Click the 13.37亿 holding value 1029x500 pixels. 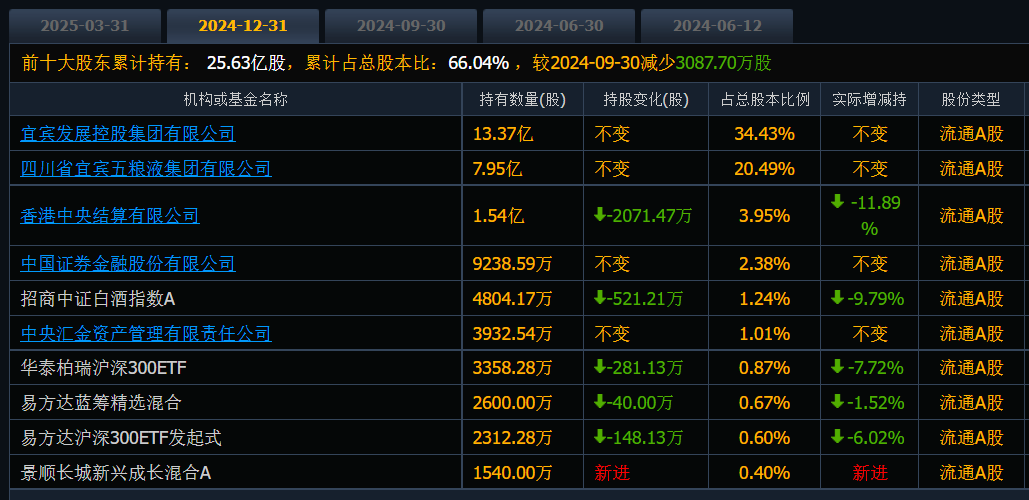click(x=503, y=135)
